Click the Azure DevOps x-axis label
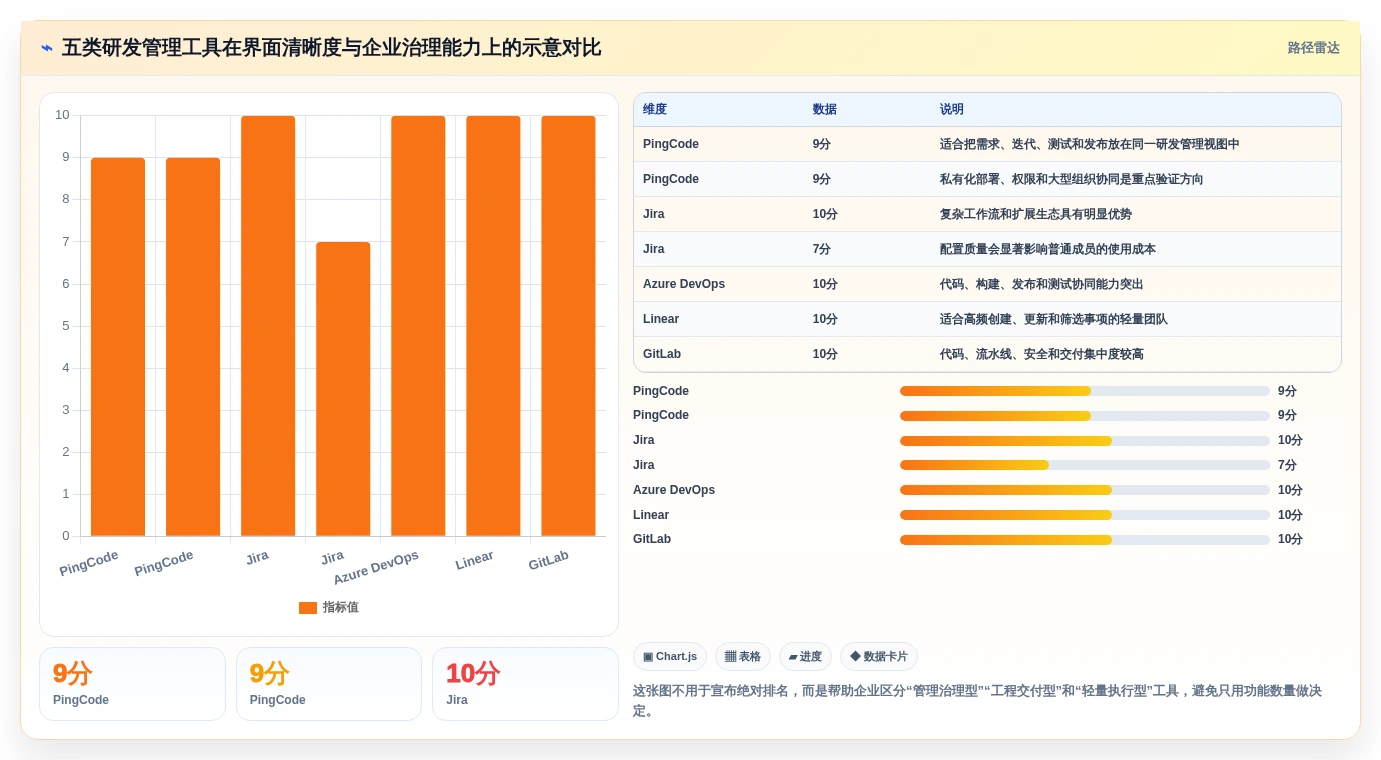This screenshot has width=1381, height=760. click(376, 567)
